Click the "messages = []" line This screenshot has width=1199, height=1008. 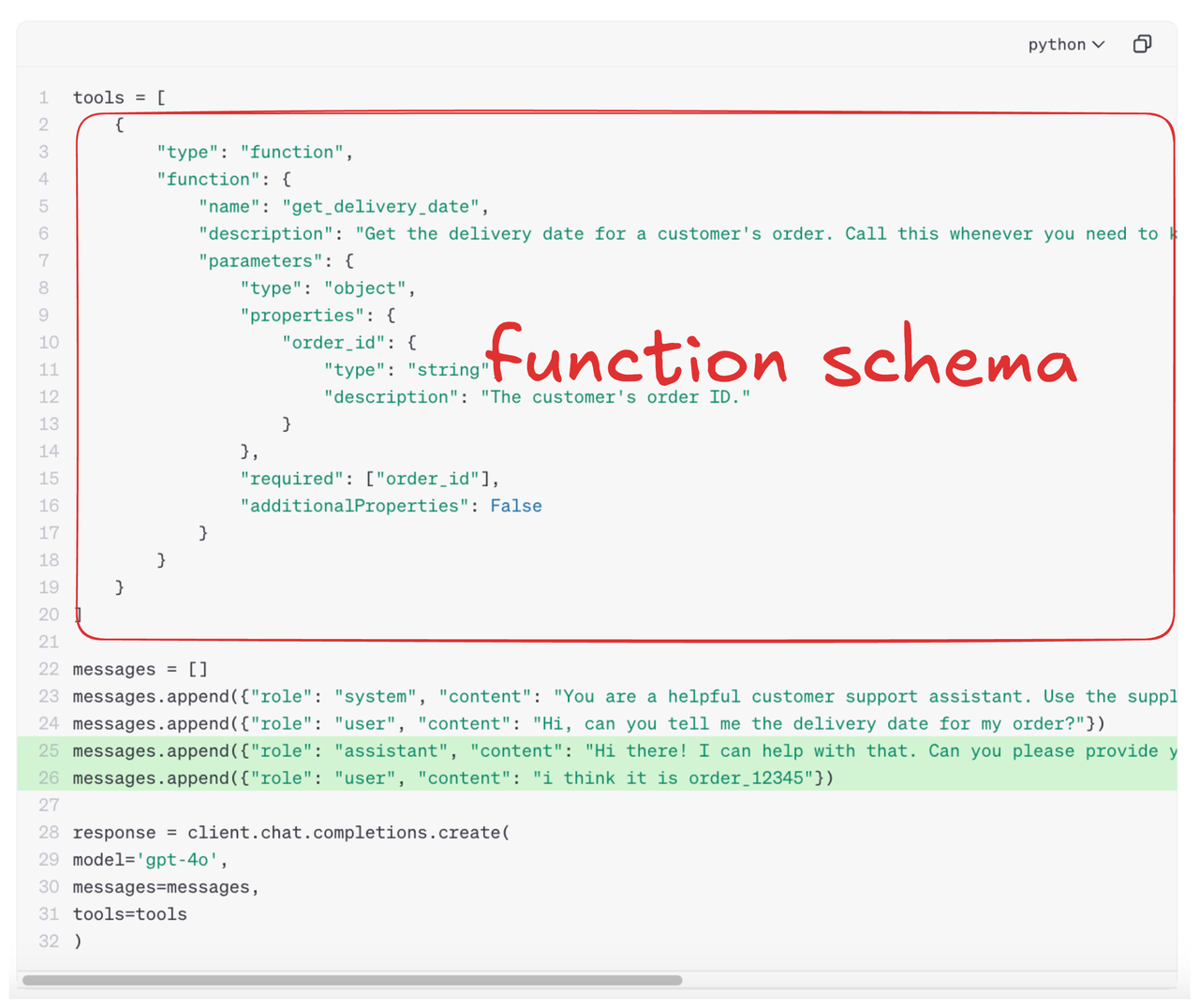[x=141, y=669]
